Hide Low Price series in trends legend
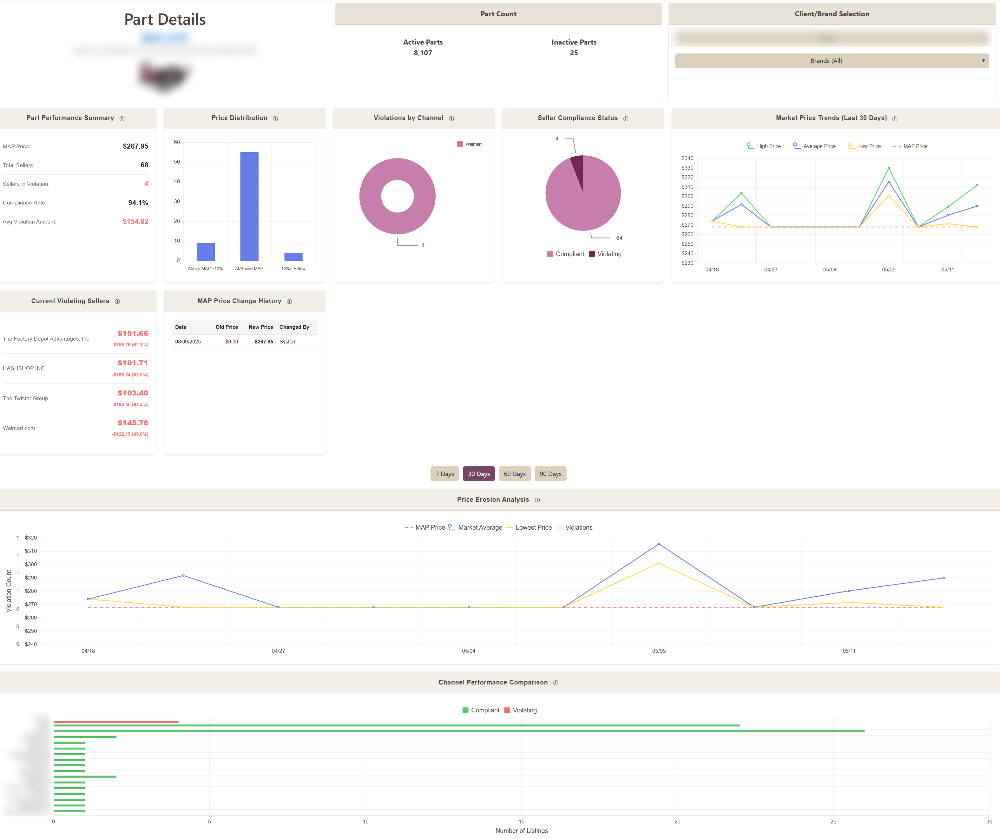The image size is (1000, 839). [x=864, y=146]
